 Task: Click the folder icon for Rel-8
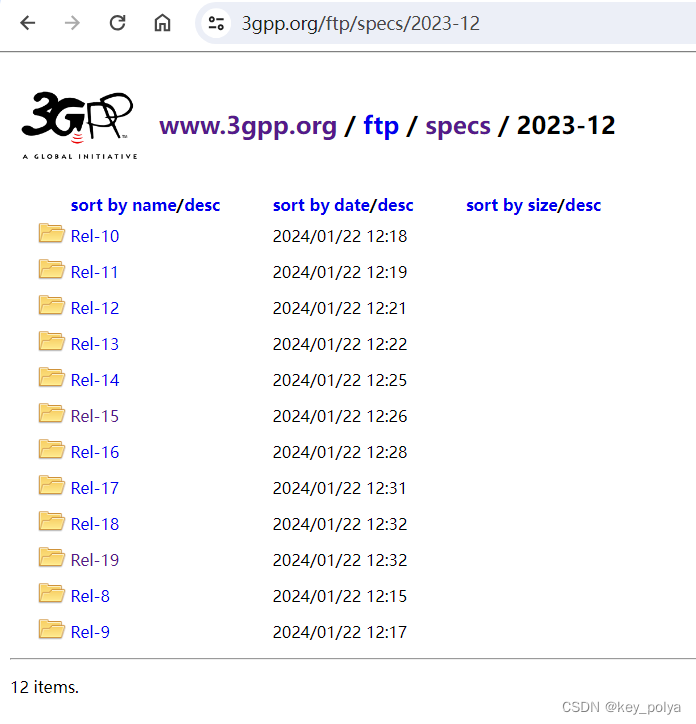(x=51, y=593)
